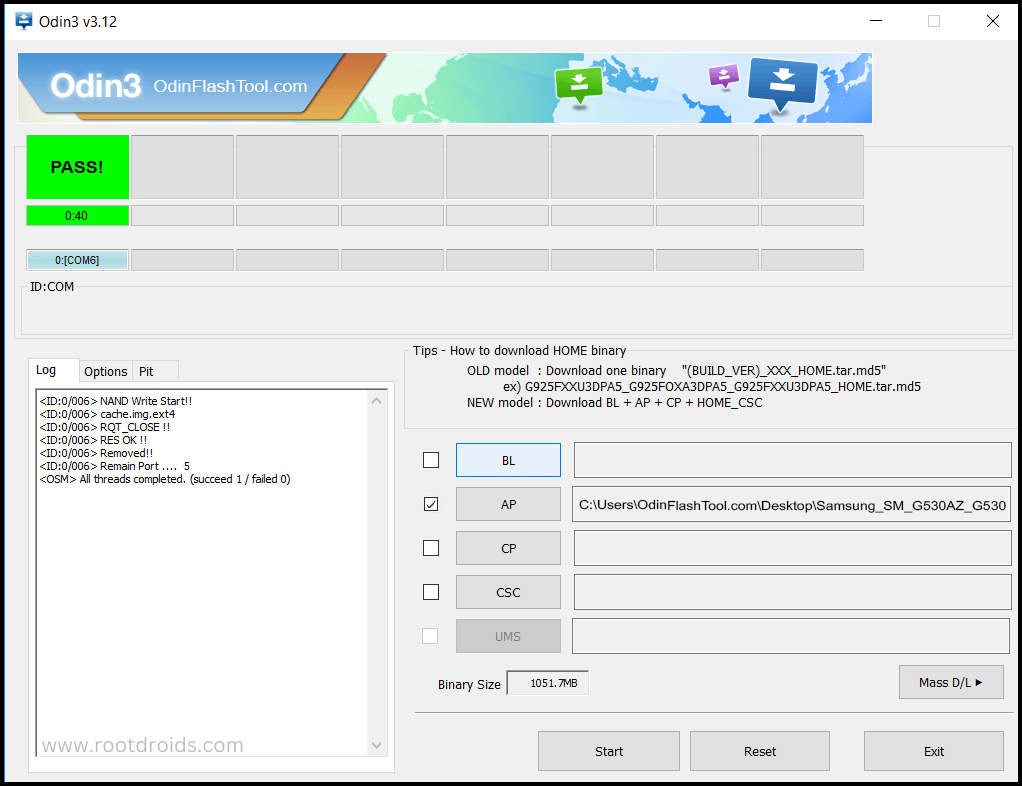This screenshot has width=1022, height=786.
Task: Click the green download icon in banner
Action: [x=578, y=86]
